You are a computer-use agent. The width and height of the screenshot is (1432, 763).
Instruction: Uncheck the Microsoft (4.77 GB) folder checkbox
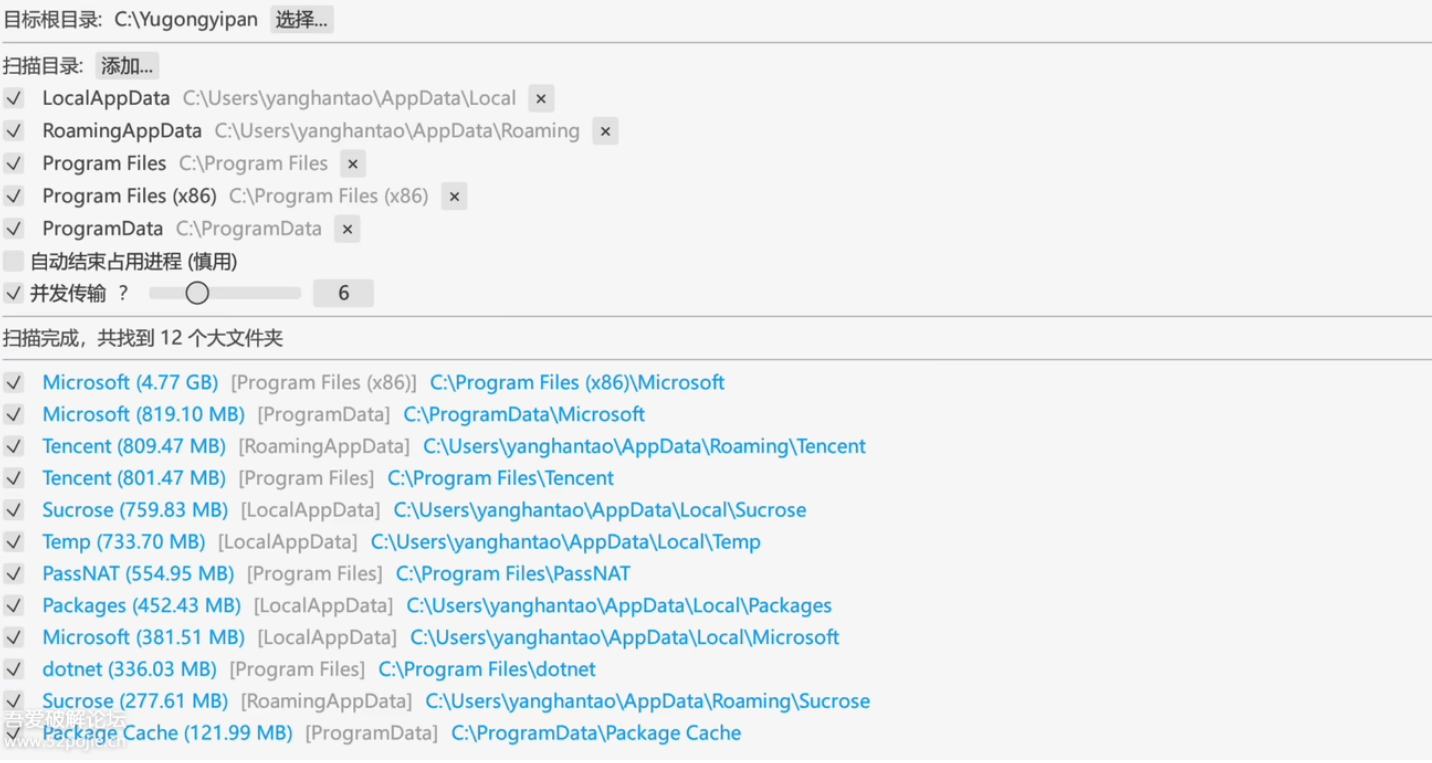point(13,383)
